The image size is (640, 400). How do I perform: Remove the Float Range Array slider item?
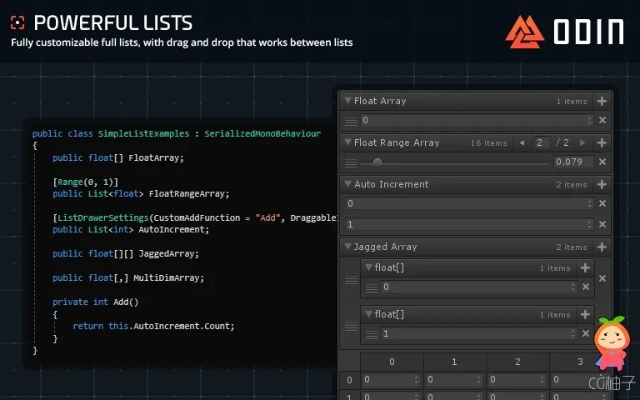click(601, 162)
